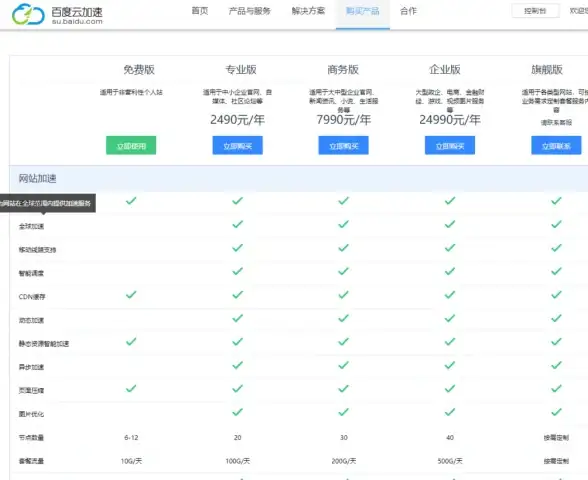The width and height of the screenshot is (588, 480).
Task: Click CDN缓存 checkmark in 免费版 column
Action: coord(131,295)
